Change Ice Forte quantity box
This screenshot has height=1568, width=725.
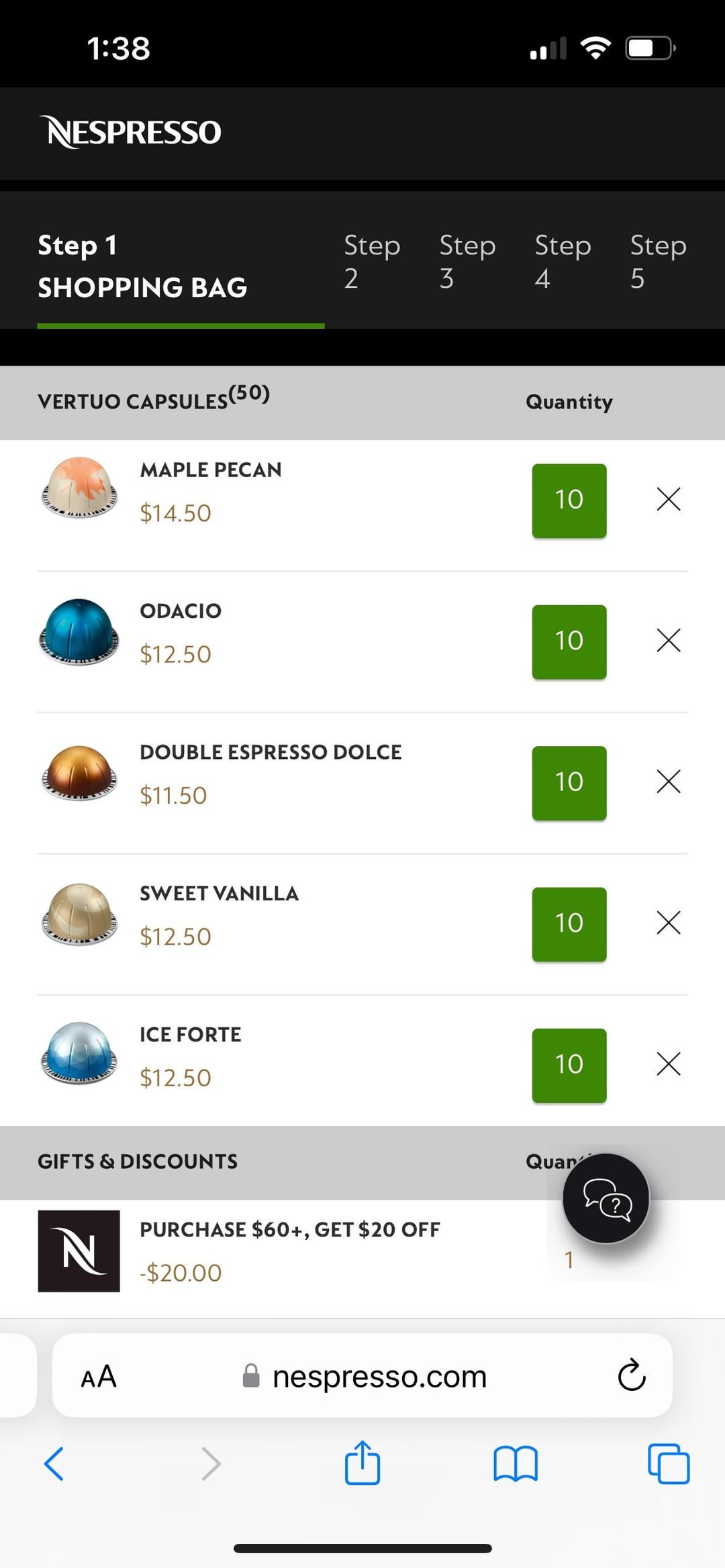pos(569,1065)
